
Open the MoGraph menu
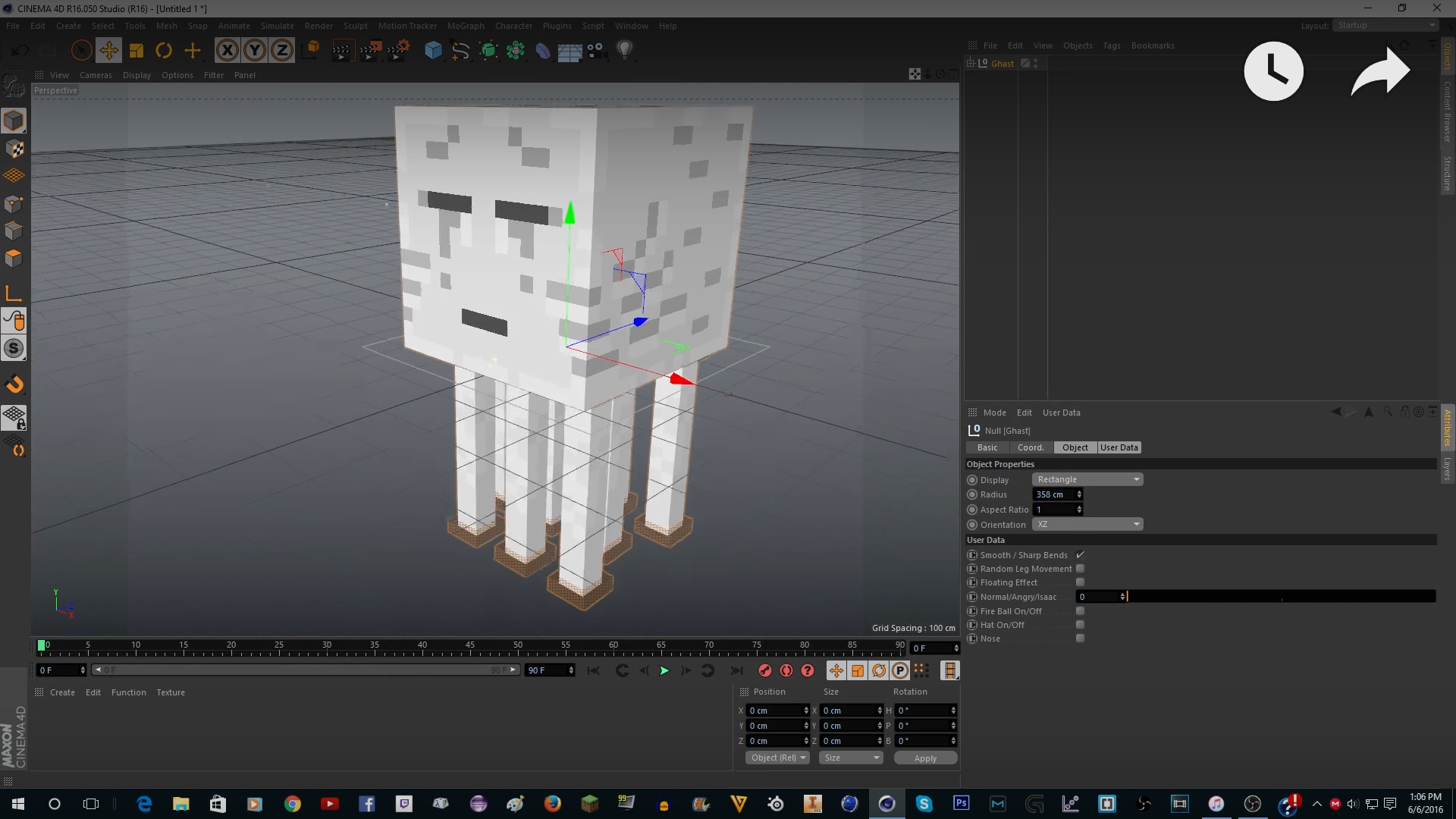point(466,26)
